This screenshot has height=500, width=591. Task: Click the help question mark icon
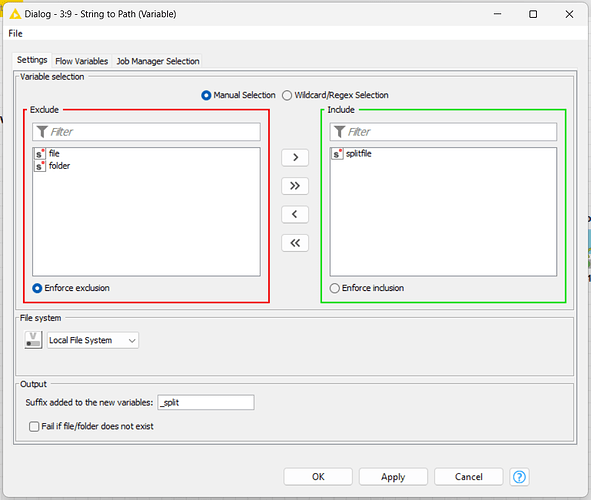pyautogui.click(x=519, y=477)
